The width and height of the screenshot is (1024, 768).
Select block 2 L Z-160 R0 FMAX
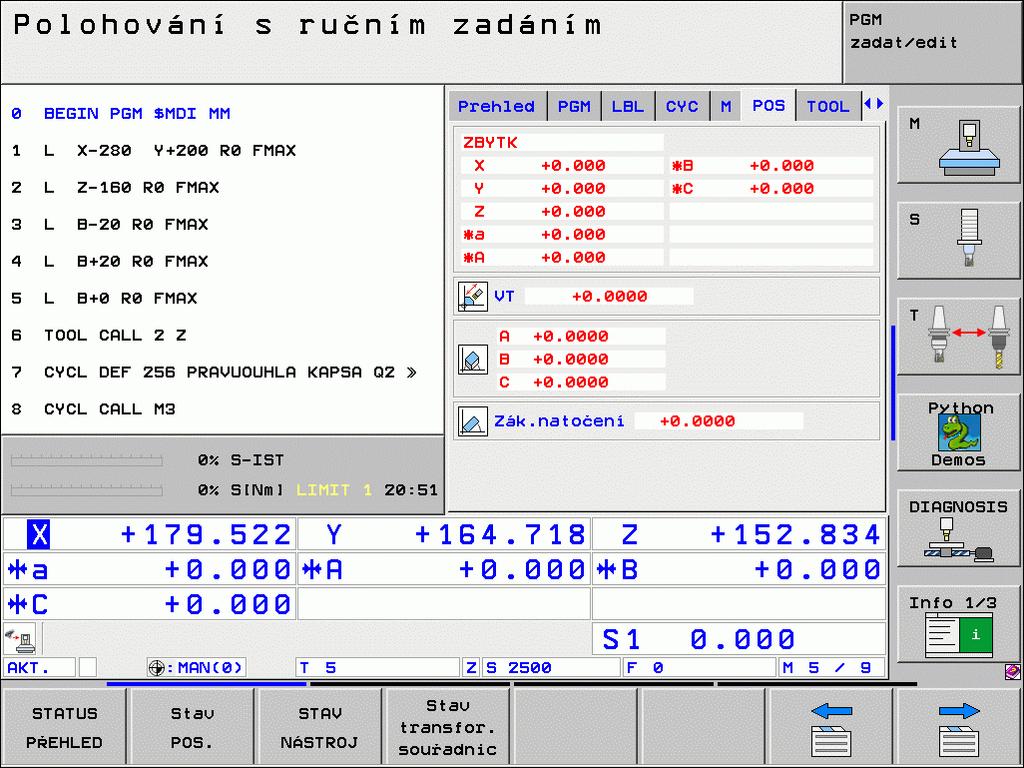point(222,187)
